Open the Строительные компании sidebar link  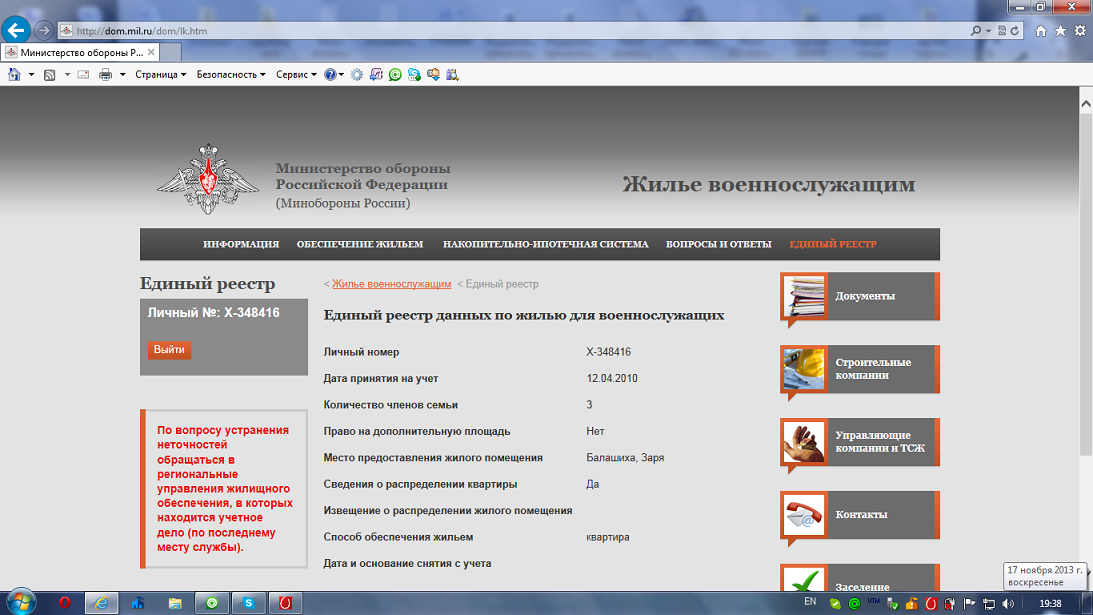coord(872,369)
